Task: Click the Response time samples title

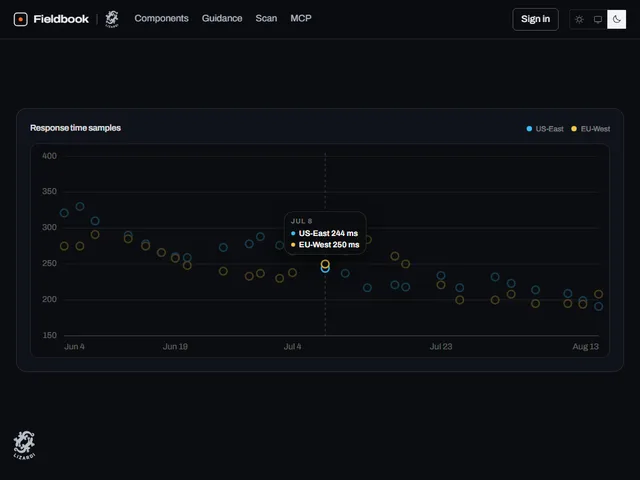Action: pos(76,128)
